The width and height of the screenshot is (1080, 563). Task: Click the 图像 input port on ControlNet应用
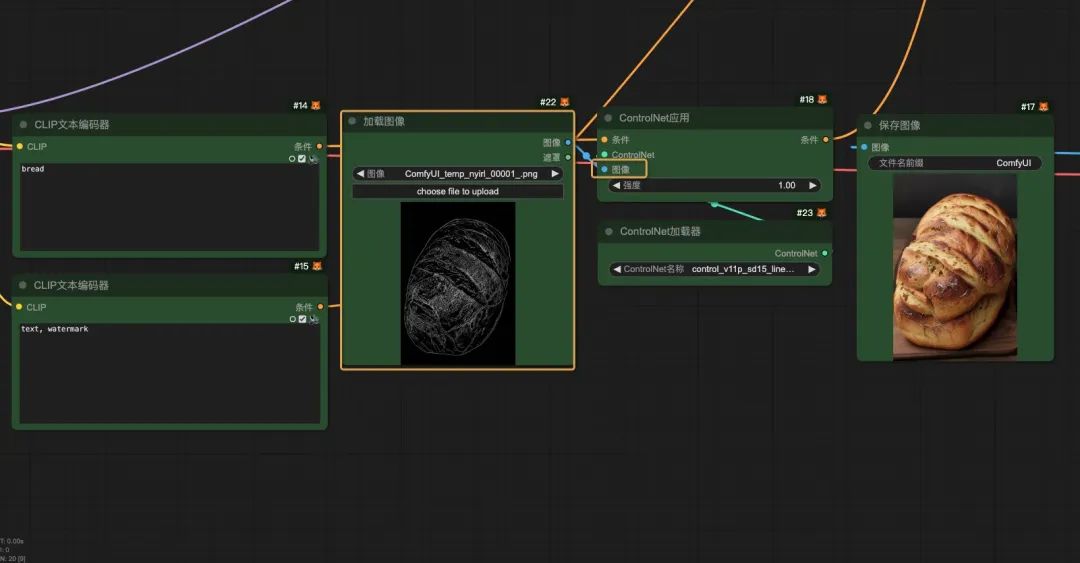(605, 170)
